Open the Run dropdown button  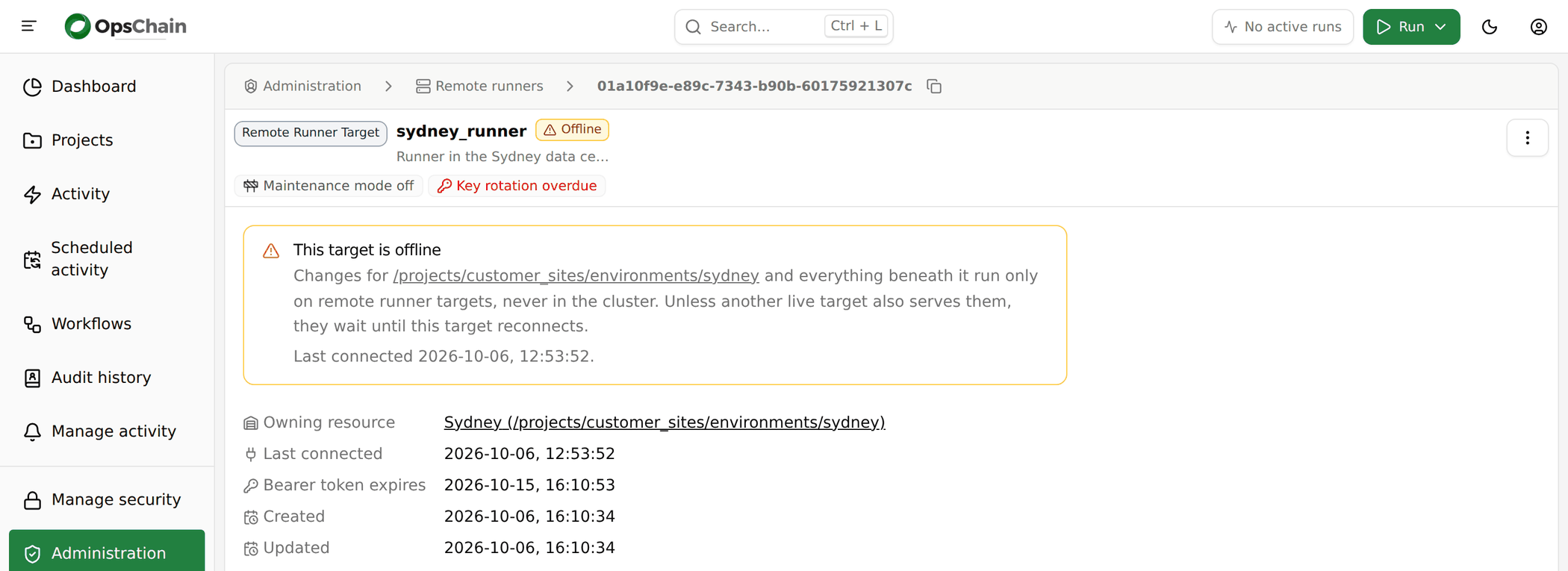click(x=1411, y=27)
